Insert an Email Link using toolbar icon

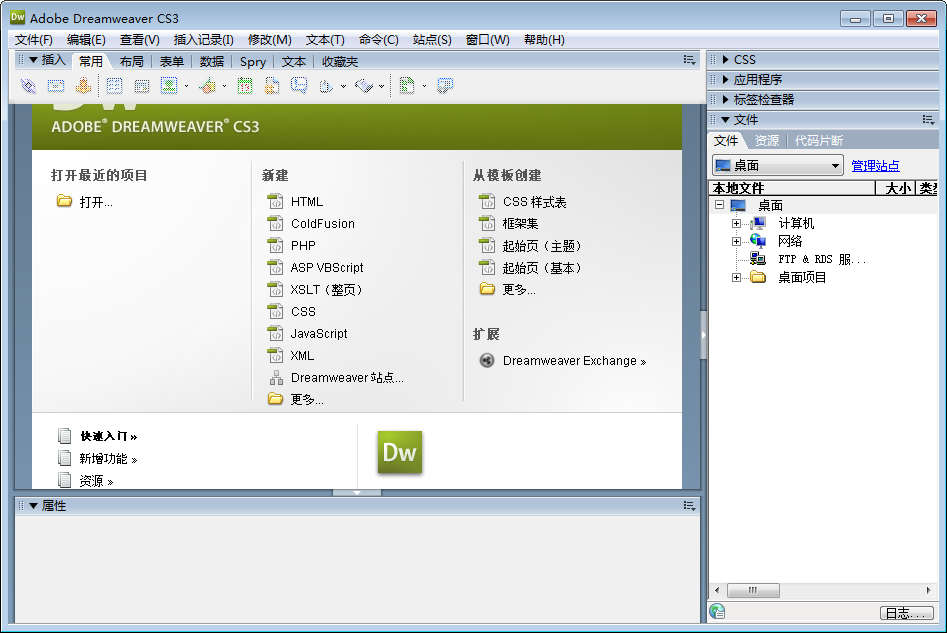pyautogui.click(x=56, y=86)
